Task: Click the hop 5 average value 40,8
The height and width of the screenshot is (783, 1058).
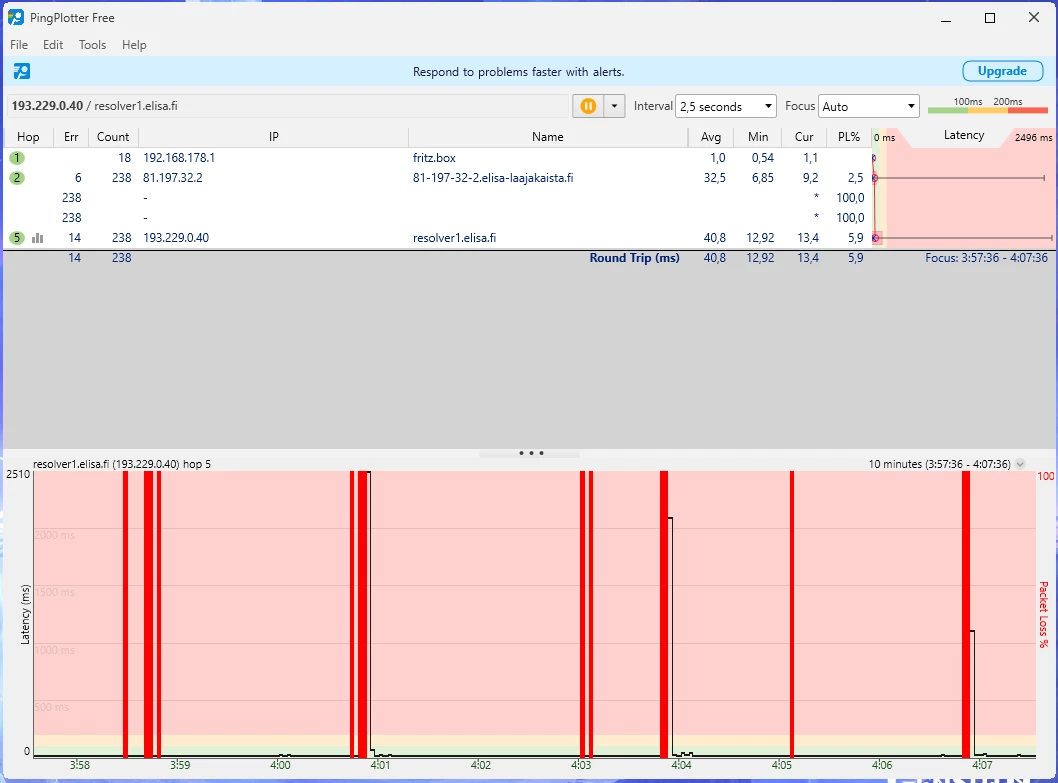Action: point(715,238)
